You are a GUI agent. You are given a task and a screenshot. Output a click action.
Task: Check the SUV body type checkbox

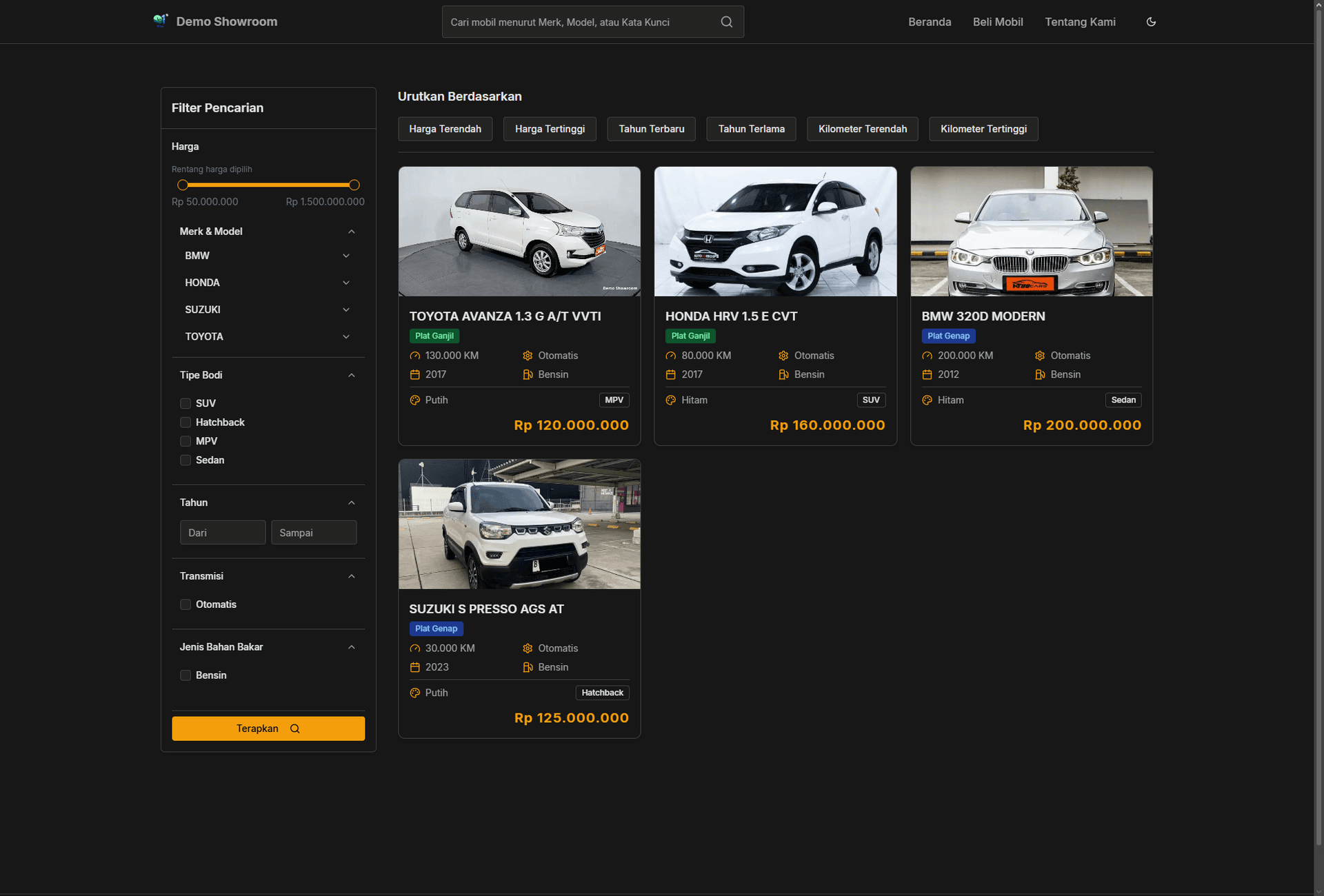click(185, 403)
